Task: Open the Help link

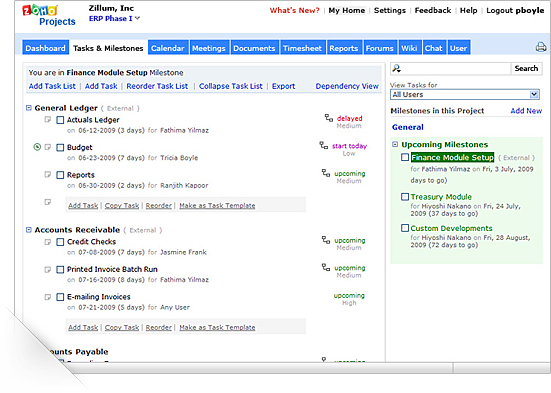Action: [468, 11]
